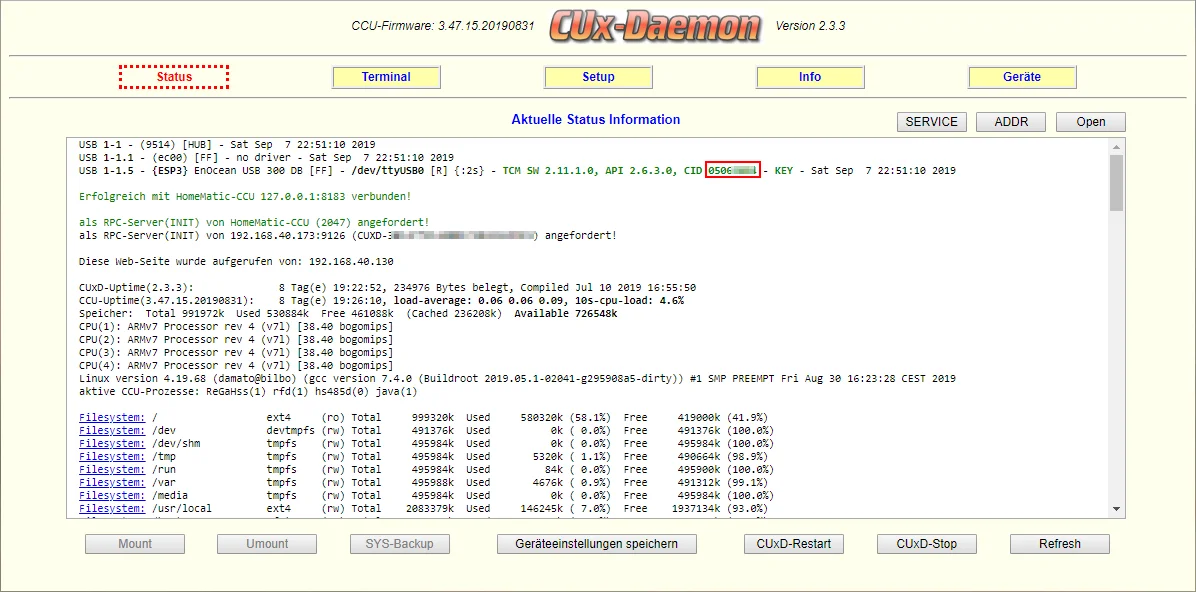Click the SYS-Backup button
Viewport: 1196px width, 592px height.
(x=399, y=544)
